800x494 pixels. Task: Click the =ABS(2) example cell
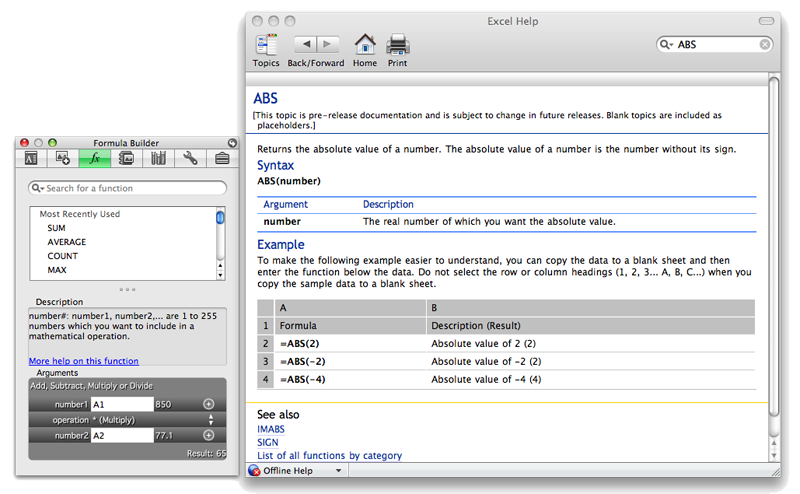pos(350,343)
